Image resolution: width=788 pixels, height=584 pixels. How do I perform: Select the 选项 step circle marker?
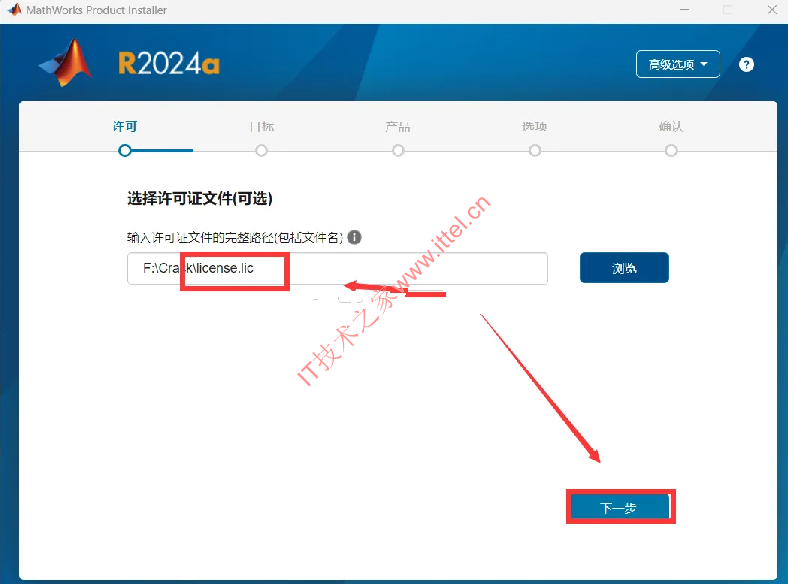[x=535, y=150]
